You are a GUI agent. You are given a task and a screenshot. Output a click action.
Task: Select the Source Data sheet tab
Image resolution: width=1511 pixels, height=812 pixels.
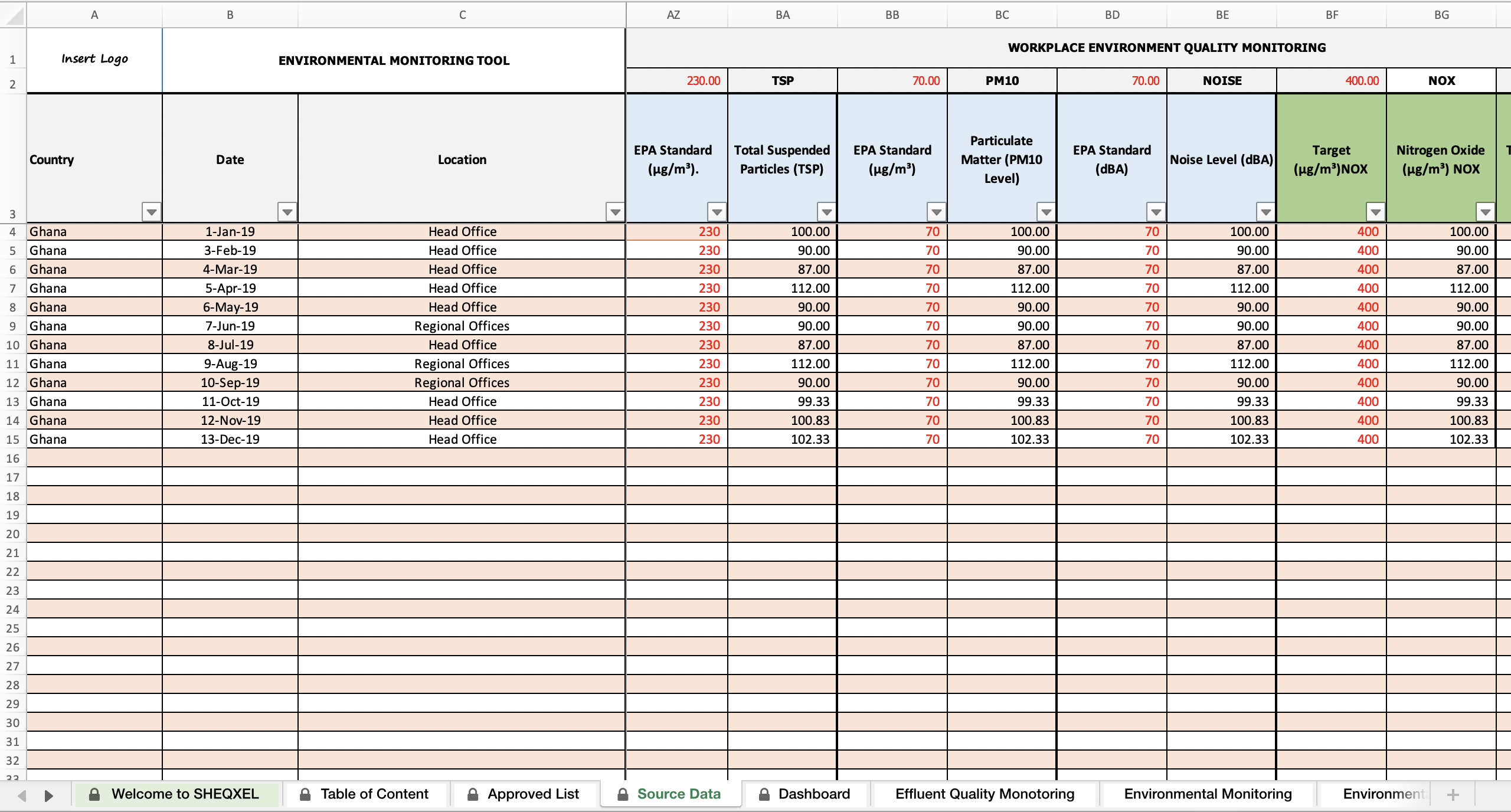[671, 794]
